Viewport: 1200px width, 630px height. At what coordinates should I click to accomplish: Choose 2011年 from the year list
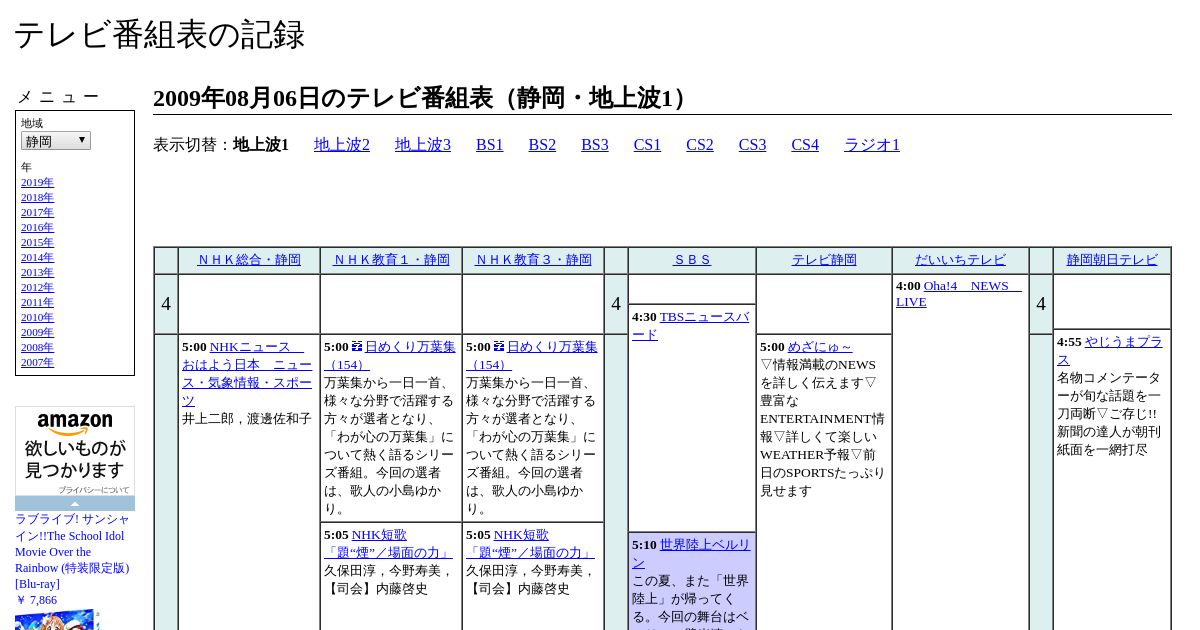37,302
